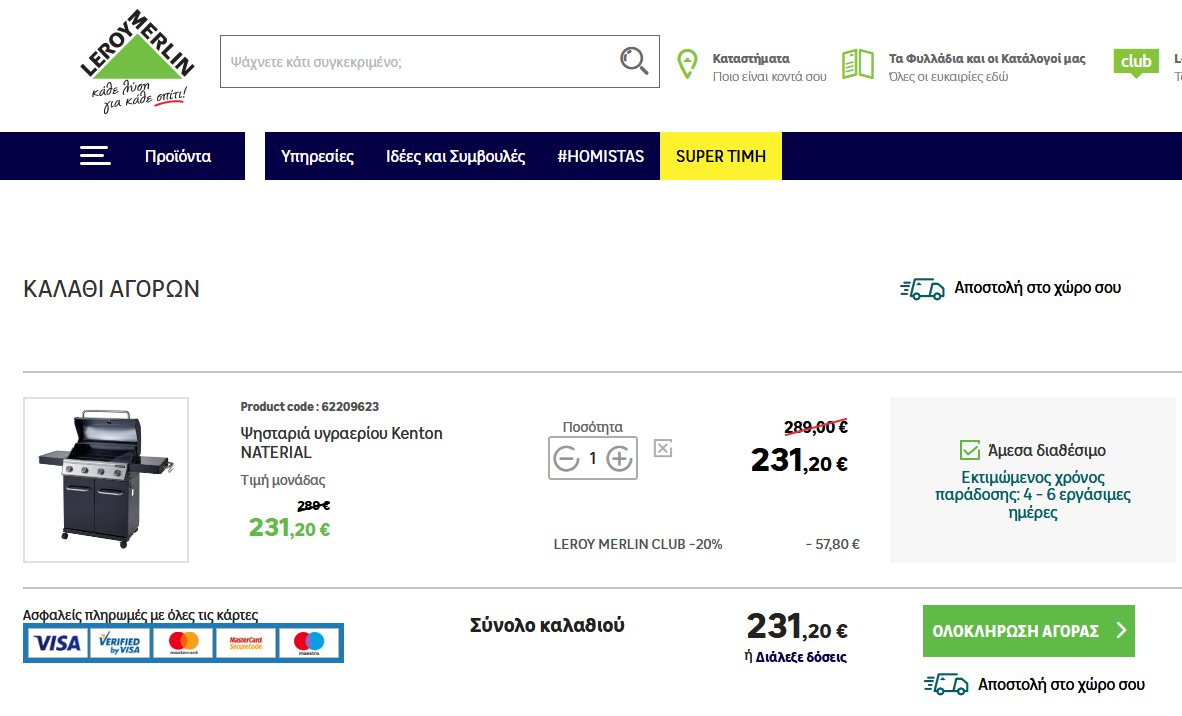The image size is (1182, 716).
Task: Decrease quantity with the minus icon
Action: (x=566, y=458)
